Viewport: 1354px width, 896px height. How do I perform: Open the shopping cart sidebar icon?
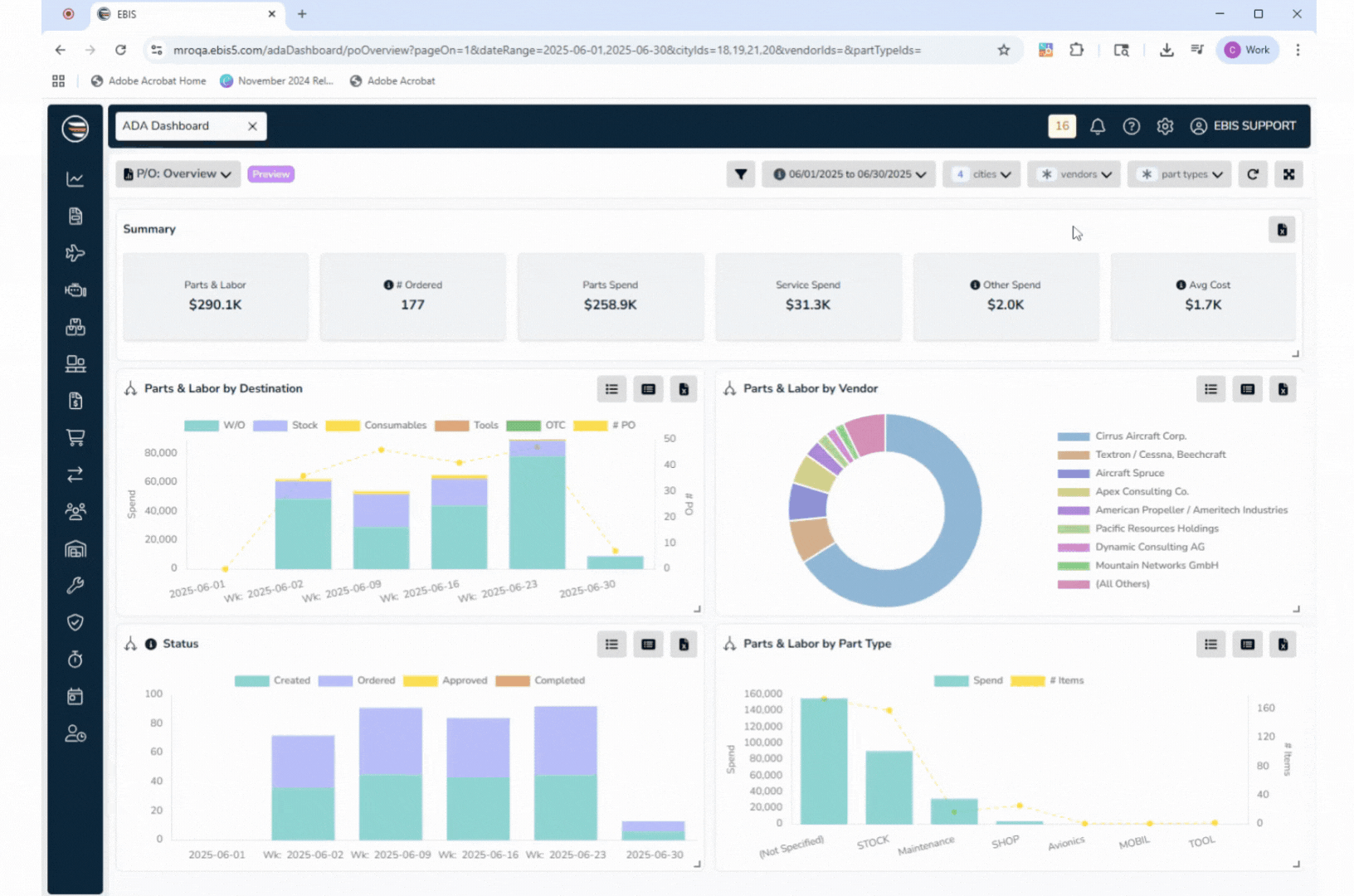pos(75,438)
